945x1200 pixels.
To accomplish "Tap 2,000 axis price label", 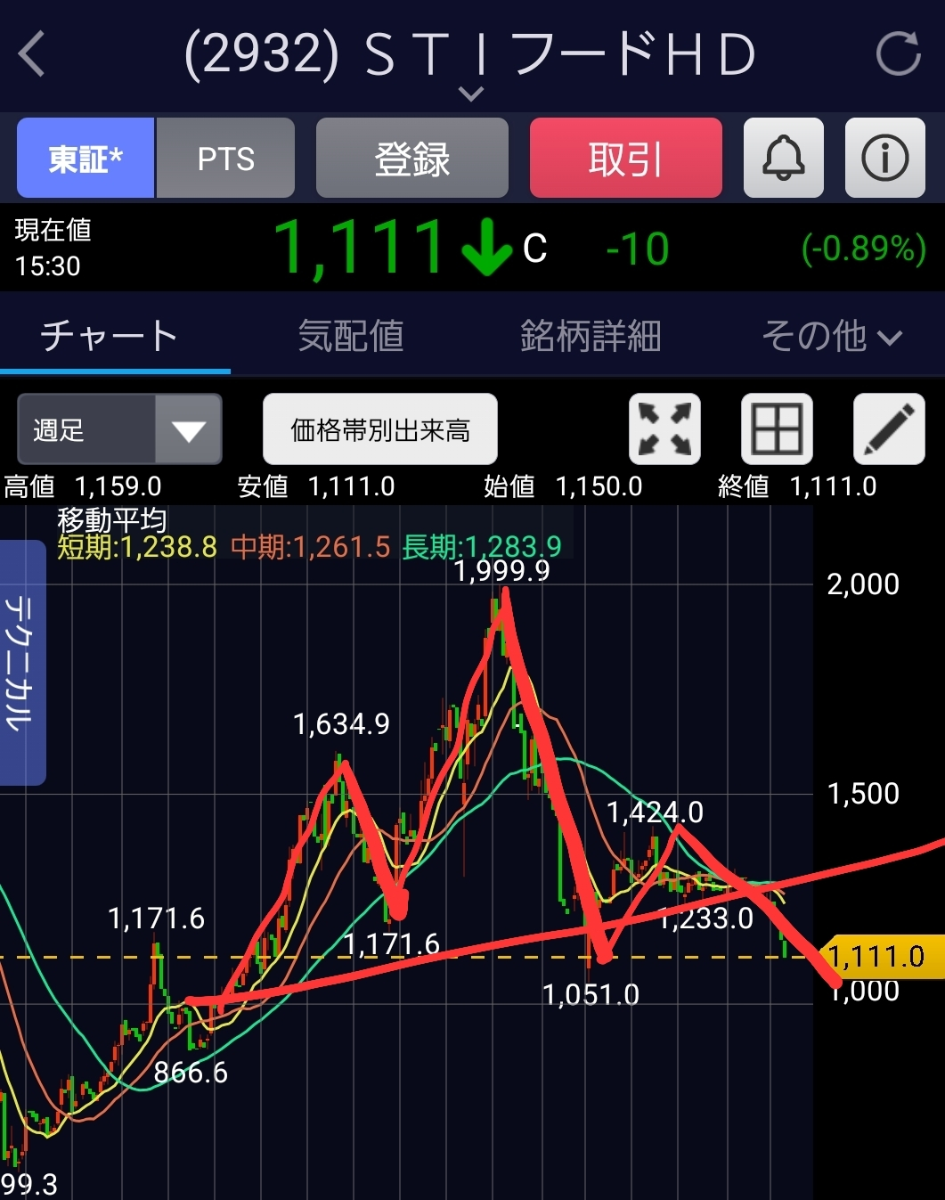I will [x=863, y=584].
